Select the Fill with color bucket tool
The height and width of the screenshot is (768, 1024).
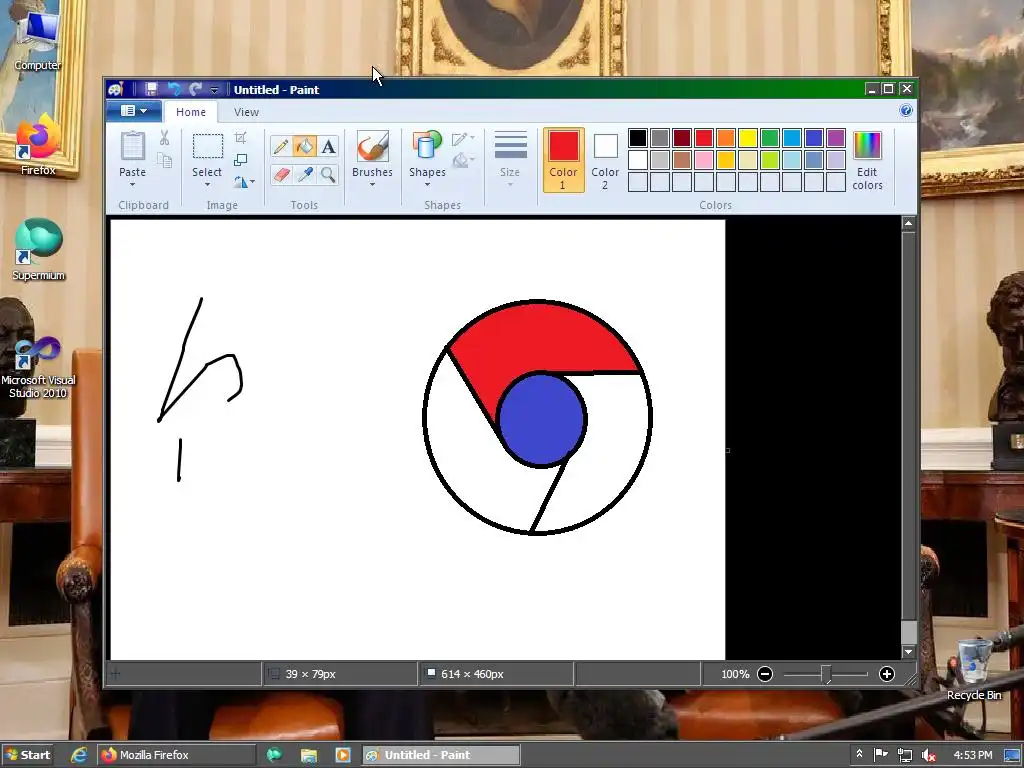click(304, 146)
